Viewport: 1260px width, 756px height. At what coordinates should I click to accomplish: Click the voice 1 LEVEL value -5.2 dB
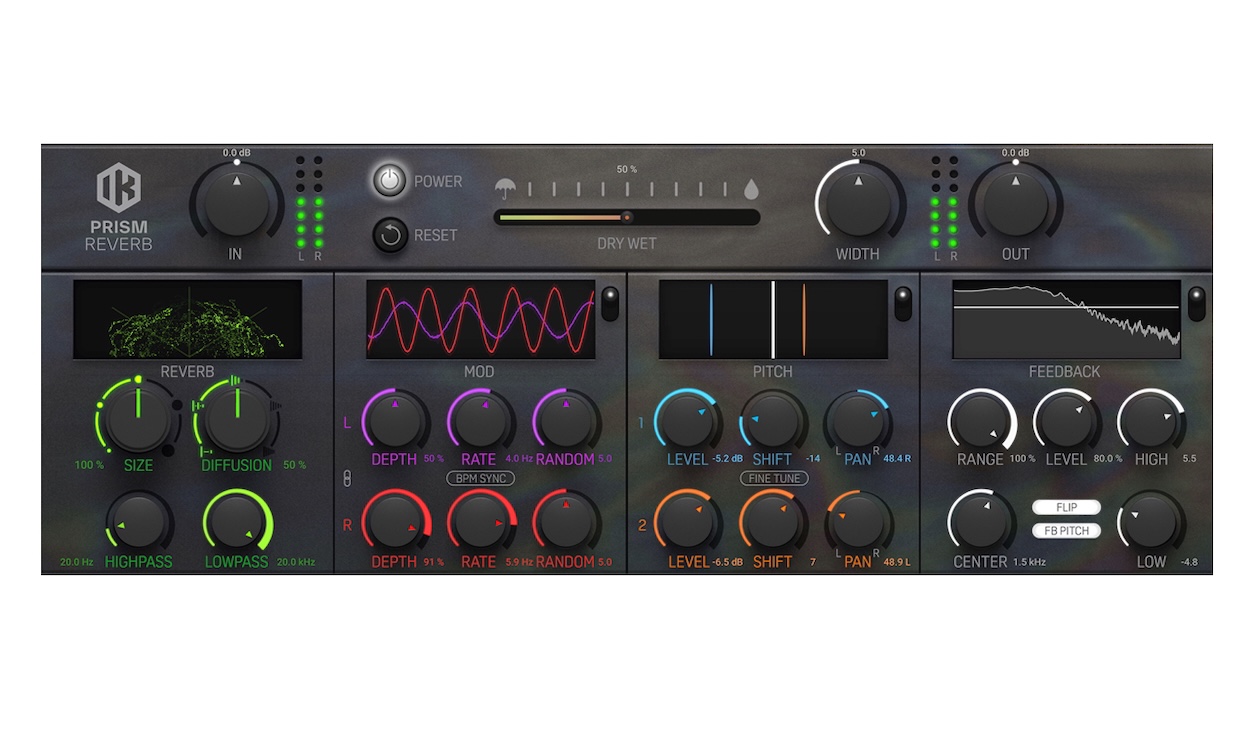(x=727, y=459)
